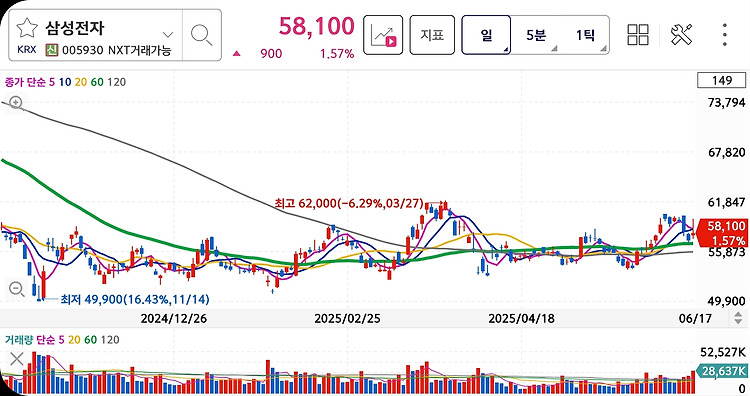This screenshot has height=396, width=750.
Task: Open chart settings tools icon
Action: (681, 35)
